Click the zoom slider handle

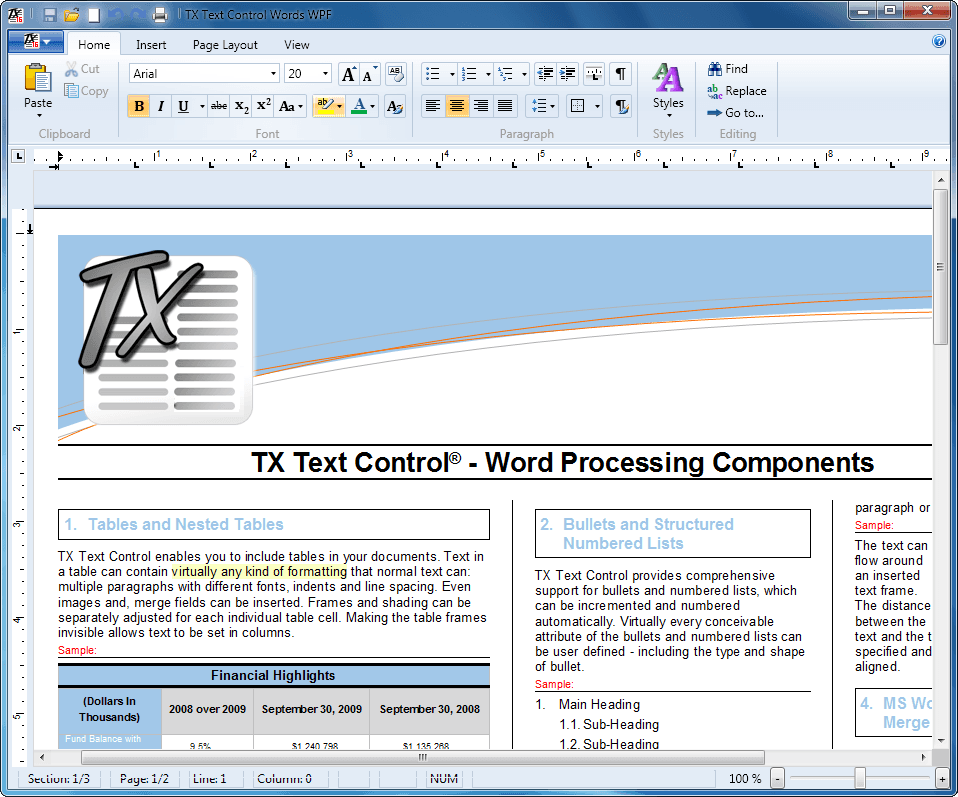860,778
